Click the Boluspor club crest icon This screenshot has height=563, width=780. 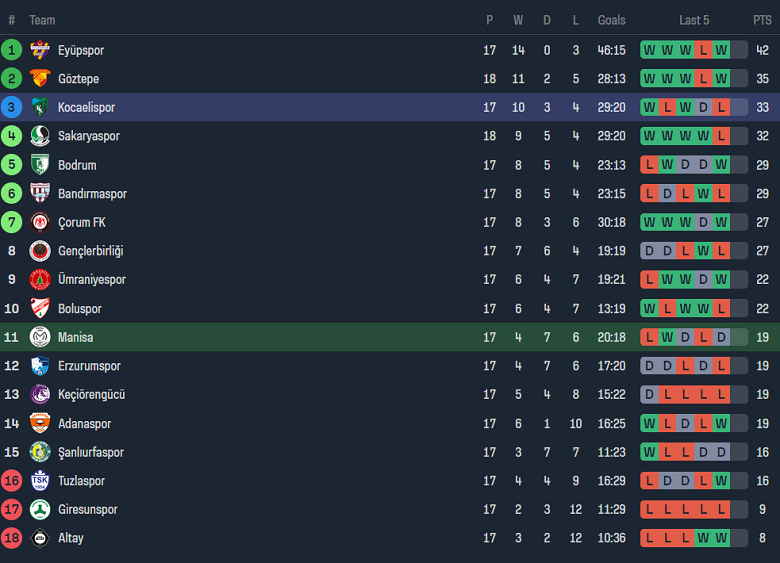click(x=40, y=308)
